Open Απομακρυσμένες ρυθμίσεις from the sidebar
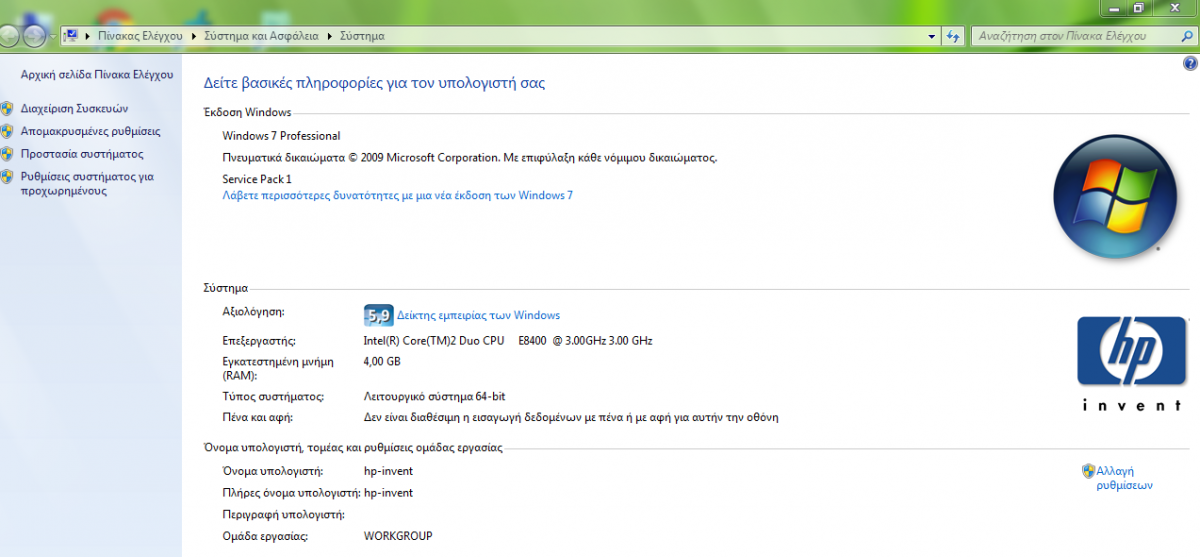 (x=90, y=131)
